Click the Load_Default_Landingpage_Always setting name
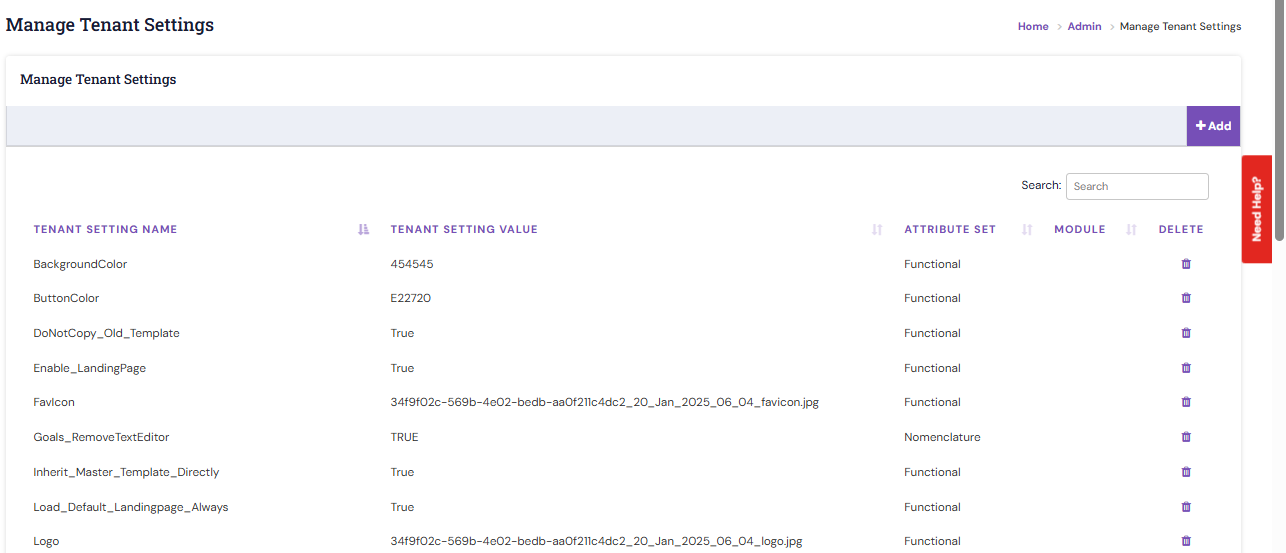1286x553 pixels. click(130, 507)
